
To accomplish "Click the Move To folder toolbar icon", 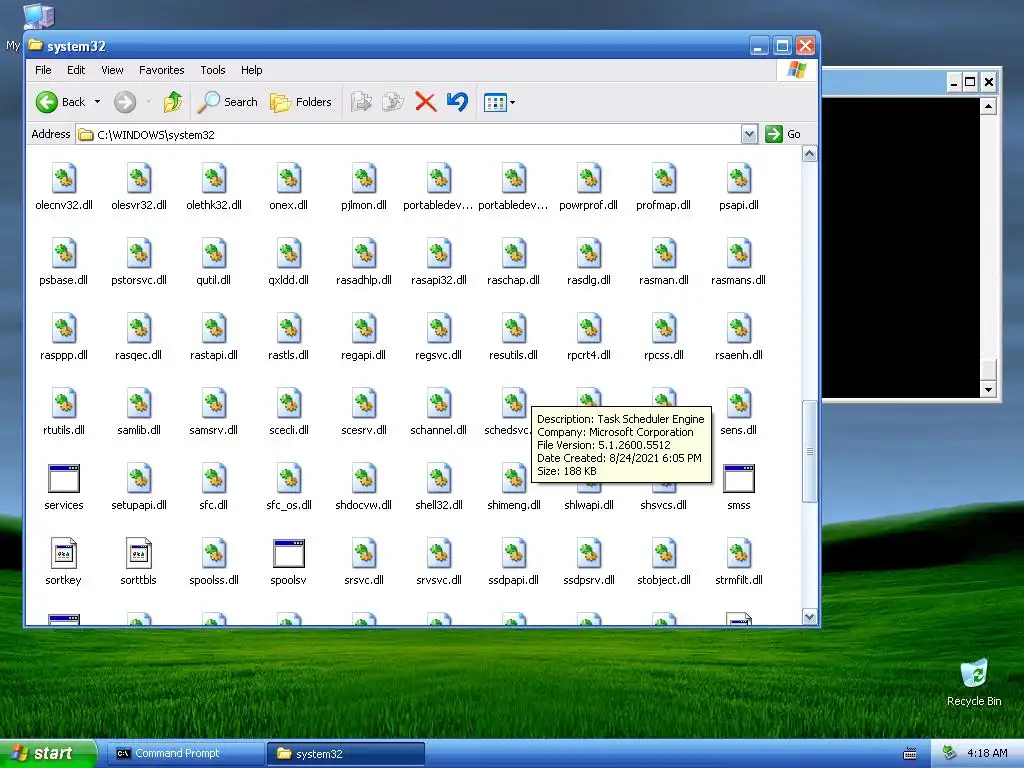I will click(x=361, y=102).
